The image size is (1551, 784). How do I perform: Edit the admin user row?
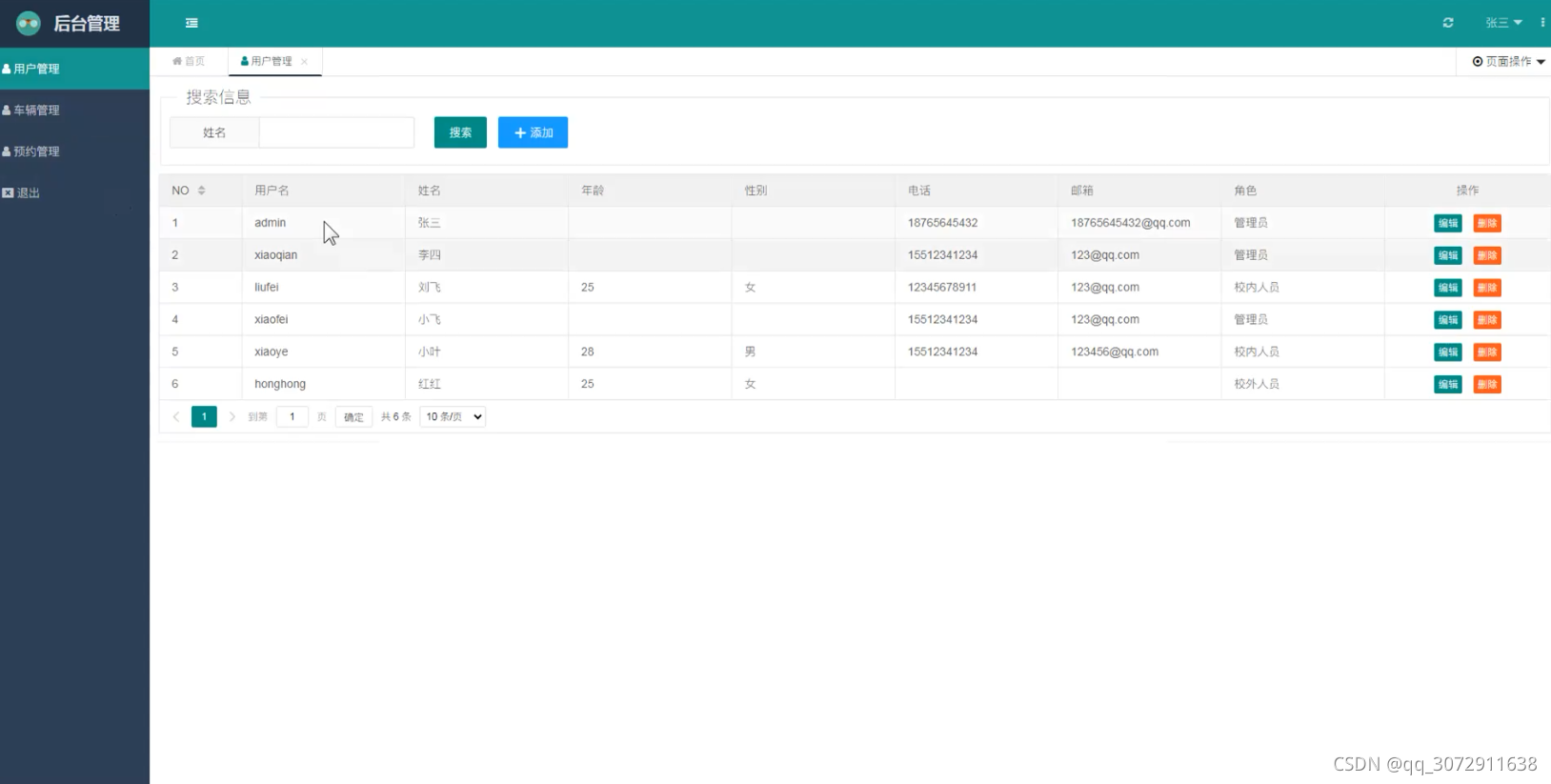coord(1448,223)
